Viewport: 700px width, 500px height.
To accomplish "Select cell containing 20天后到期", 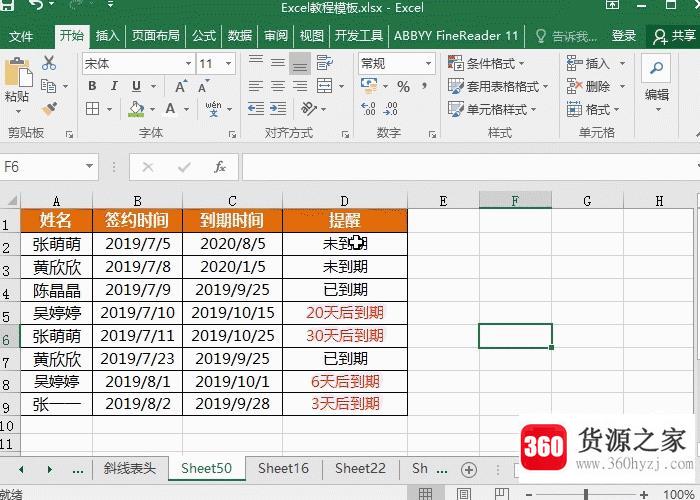I will tap(345, 313).
